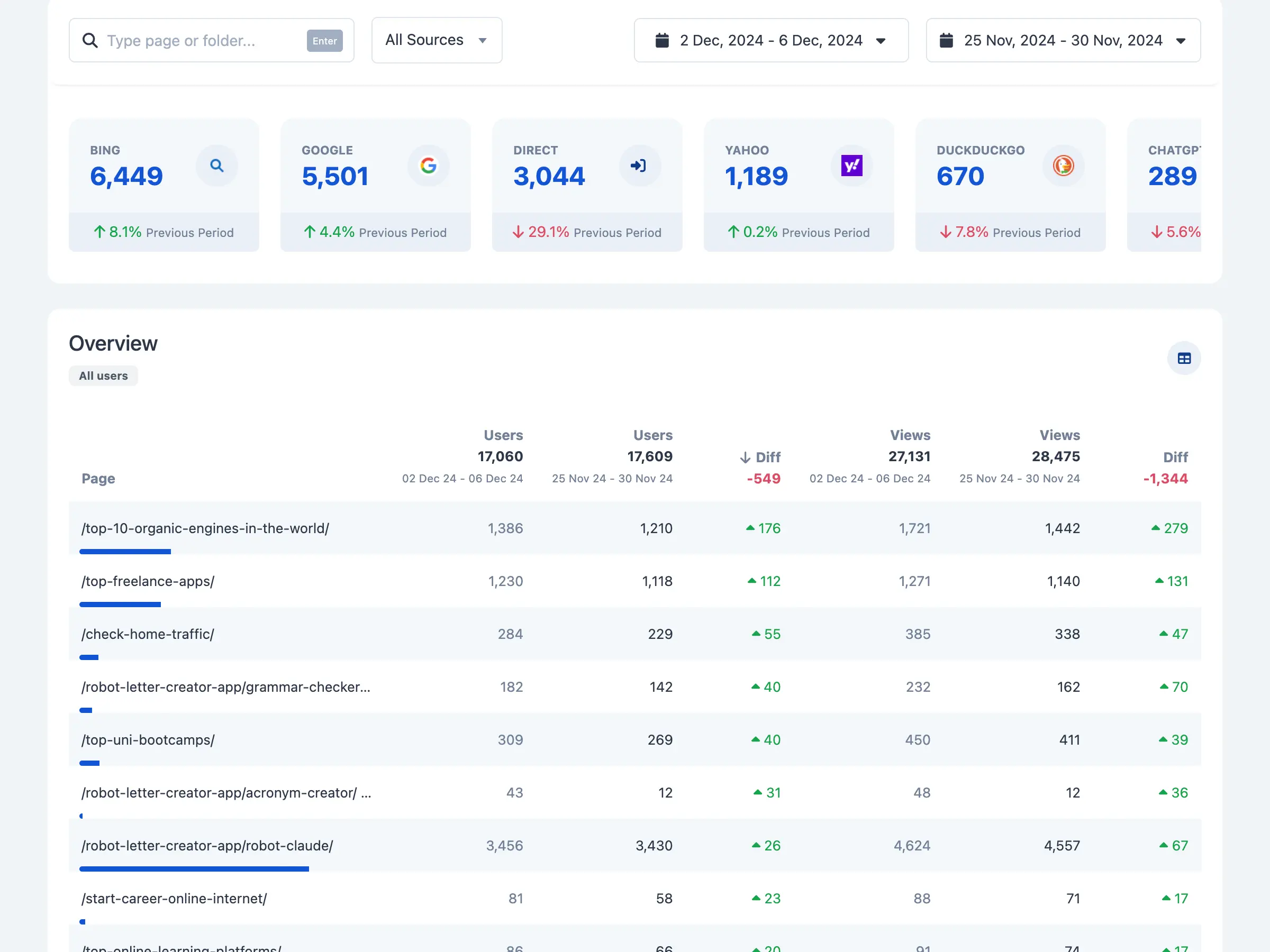The image size is (1270, 952).
Task: Open the /top-freelance-apps/ page row
Action: pyautogui.click(x=148, y=581)
